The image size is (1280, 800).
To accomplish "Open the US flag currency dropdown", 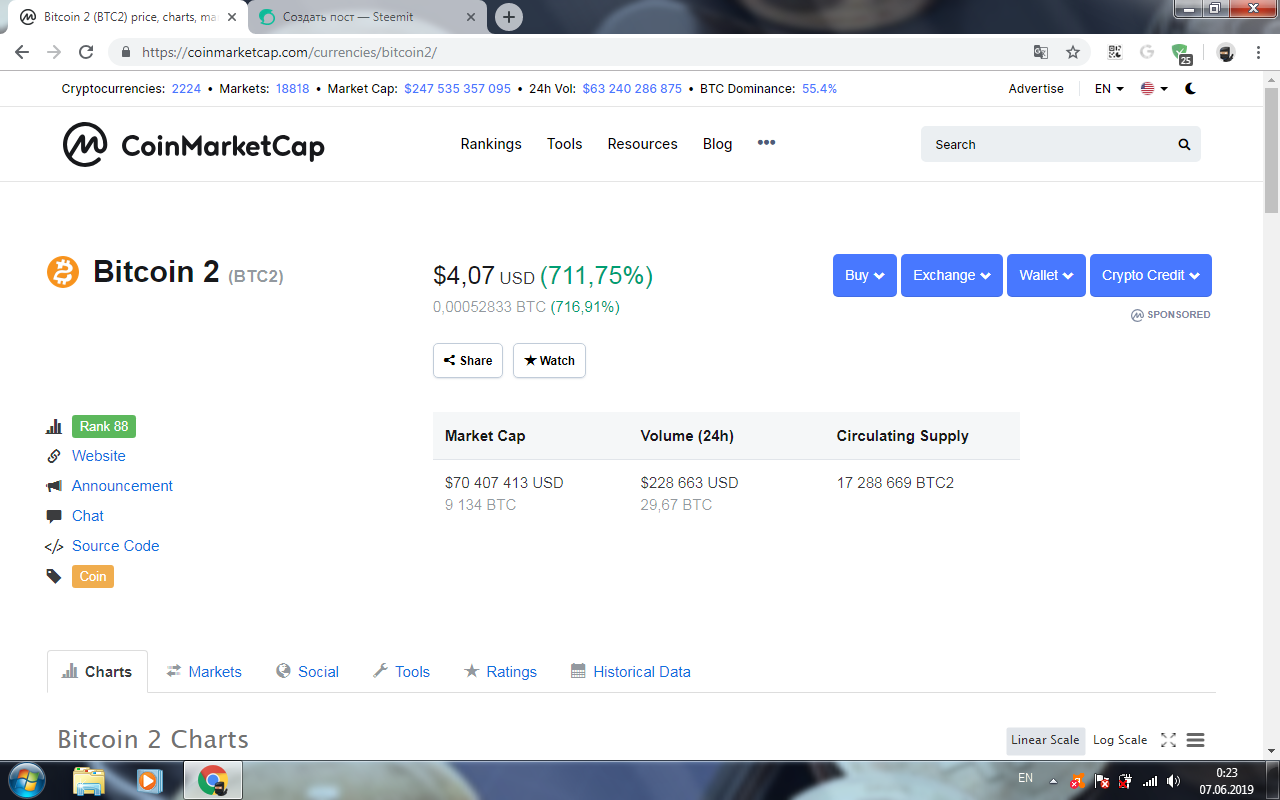I will point(1154,88).
